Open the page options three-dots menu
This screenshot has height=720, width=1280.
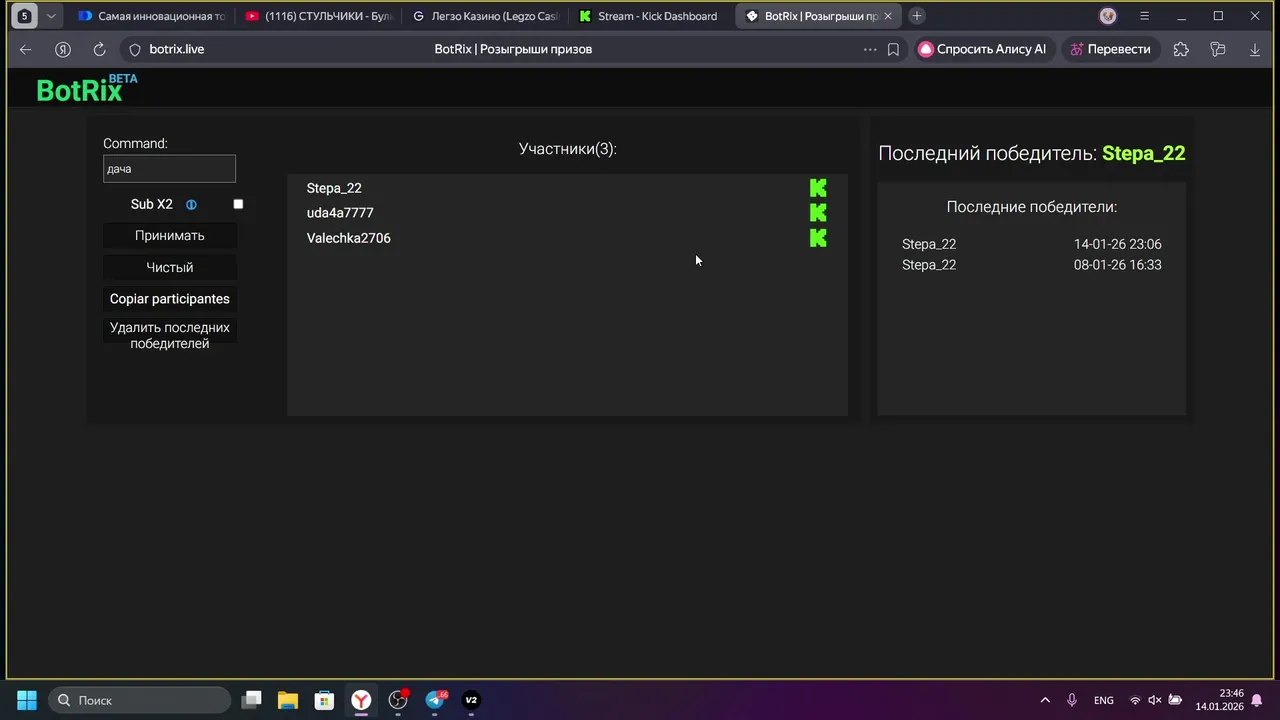tap(869, 49)
